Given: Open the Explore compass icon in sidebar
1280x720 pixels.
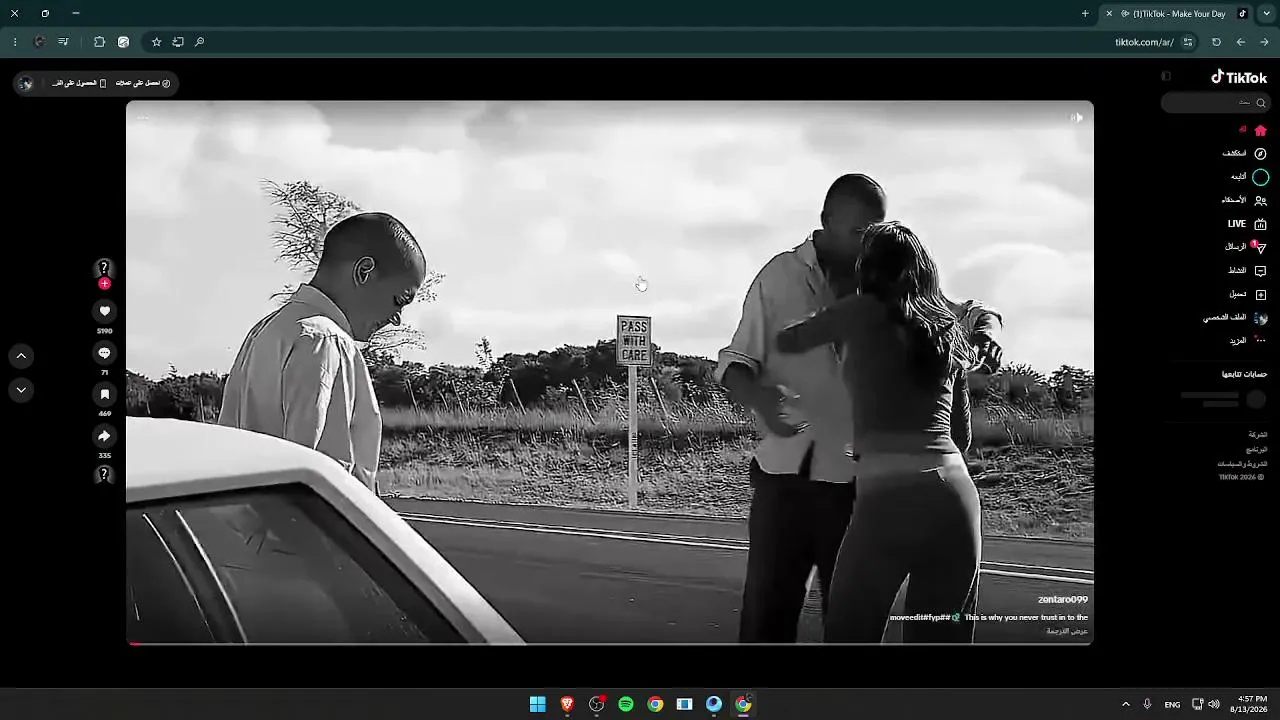Looking at the screenshot, I should pos(1260,153).
